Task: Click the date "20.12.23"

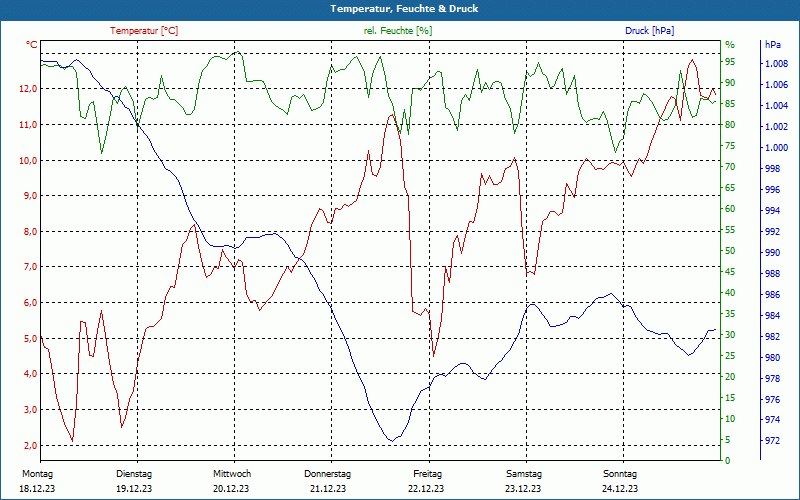Action: coord(232,489)
